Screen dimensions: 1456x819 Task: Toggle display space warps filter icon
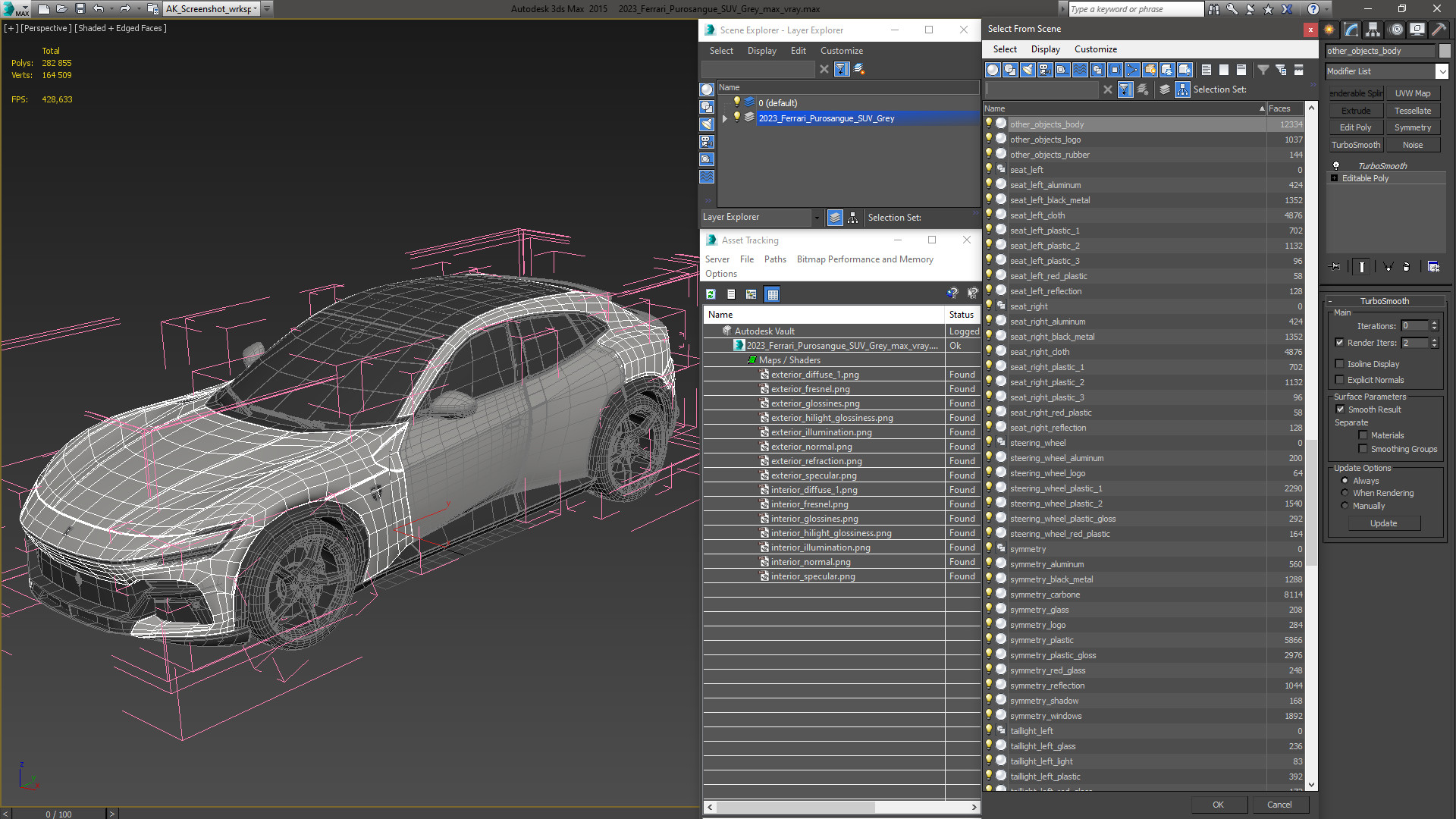pyautogui.click(x=1080, y=70)
